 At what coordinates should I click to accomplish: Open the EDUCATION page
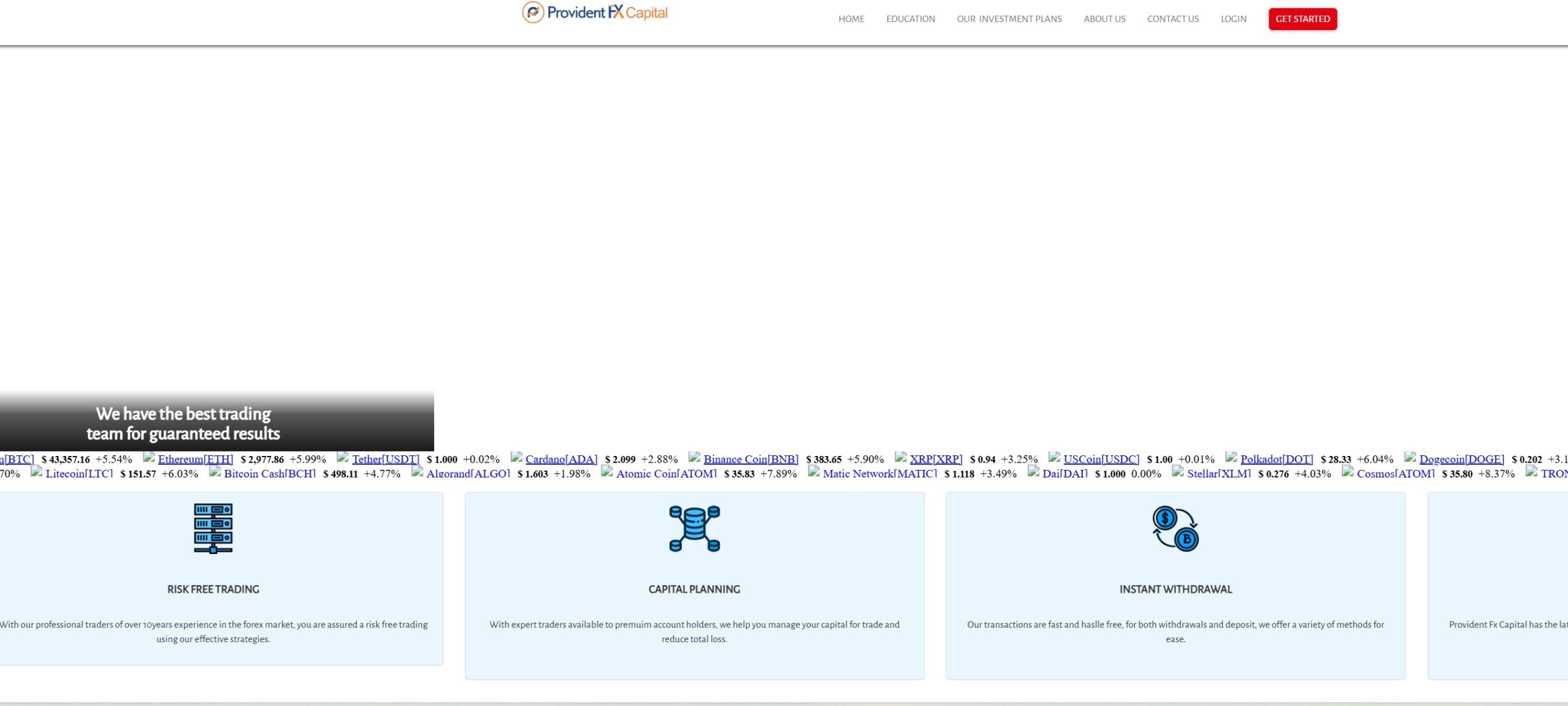point(910,18)
